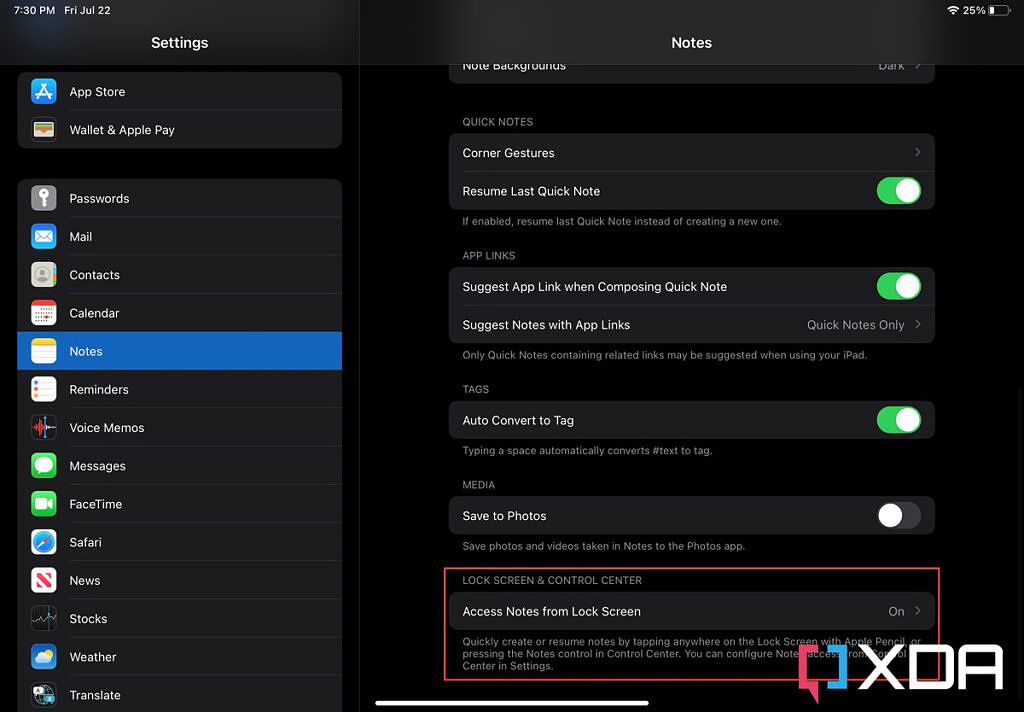Open Access Notes from Lock Screen setting

[691, 611]
